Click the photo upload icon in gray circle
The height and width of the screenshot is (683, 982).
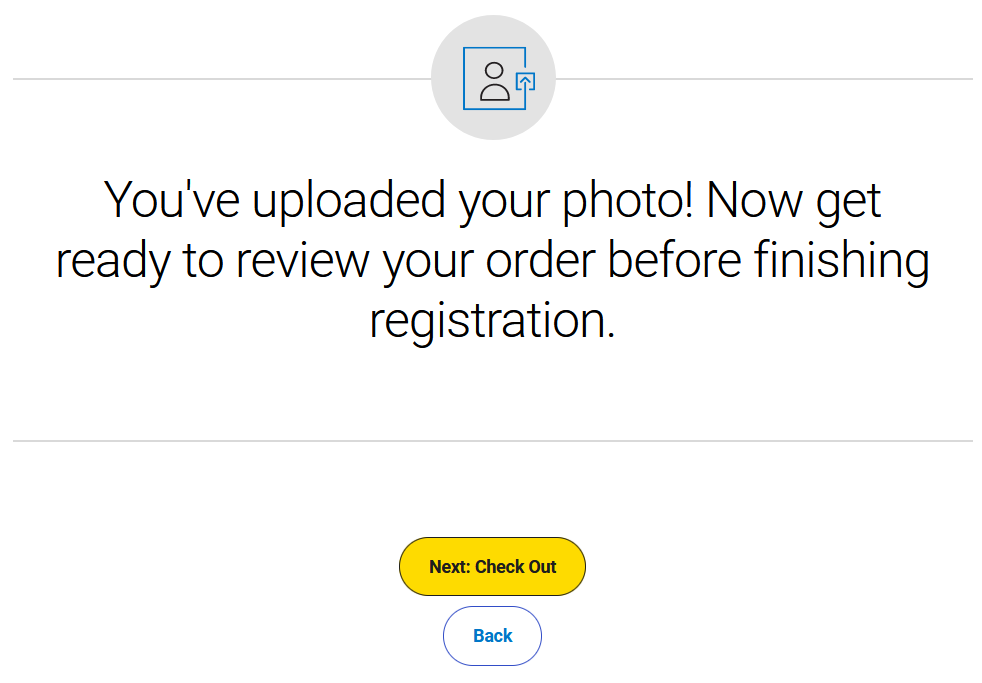(493, 78)
